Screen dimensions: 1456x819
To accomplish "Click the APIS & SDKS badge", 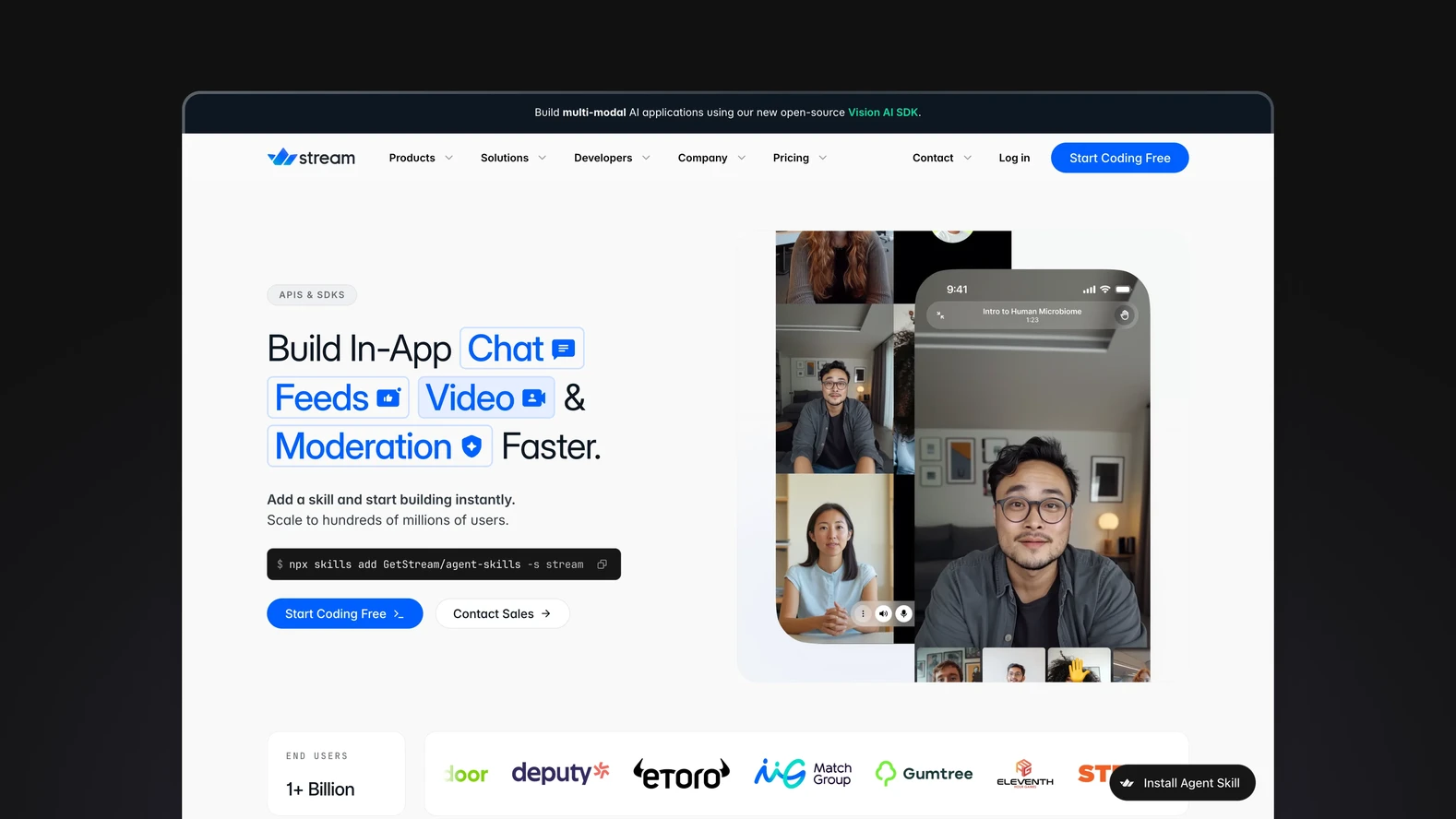I will [x=312, y=295].
